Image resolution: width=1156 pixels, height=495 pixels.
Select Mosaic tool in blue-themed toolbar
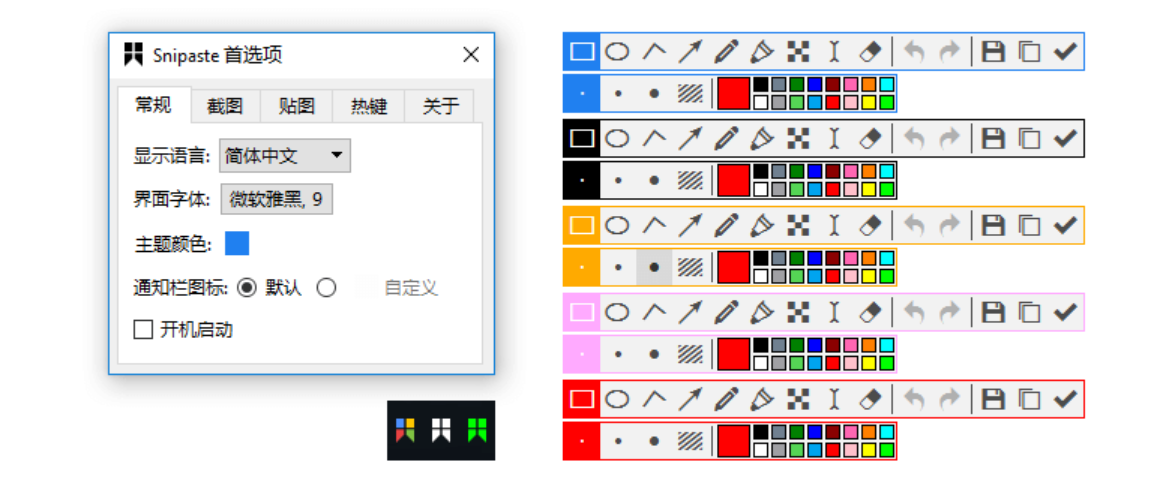pos(798,52)
